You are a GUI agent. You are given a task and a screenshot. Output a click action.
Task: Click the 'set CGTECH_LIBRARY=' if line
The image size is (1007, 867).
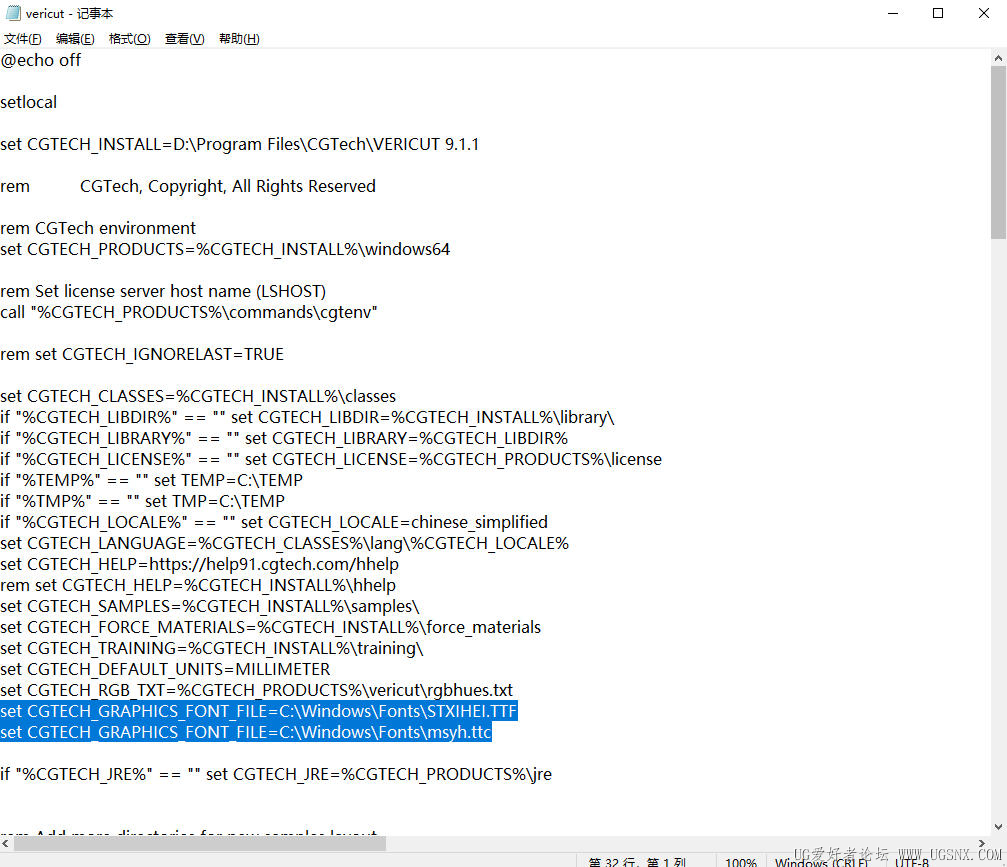[x=285, y=438]
